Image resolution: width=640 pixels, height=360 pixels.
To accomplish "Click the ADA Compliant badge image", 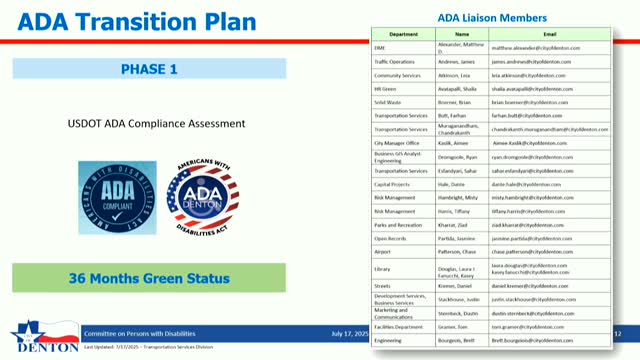I will pyautogui.click(x=117, y=198).
